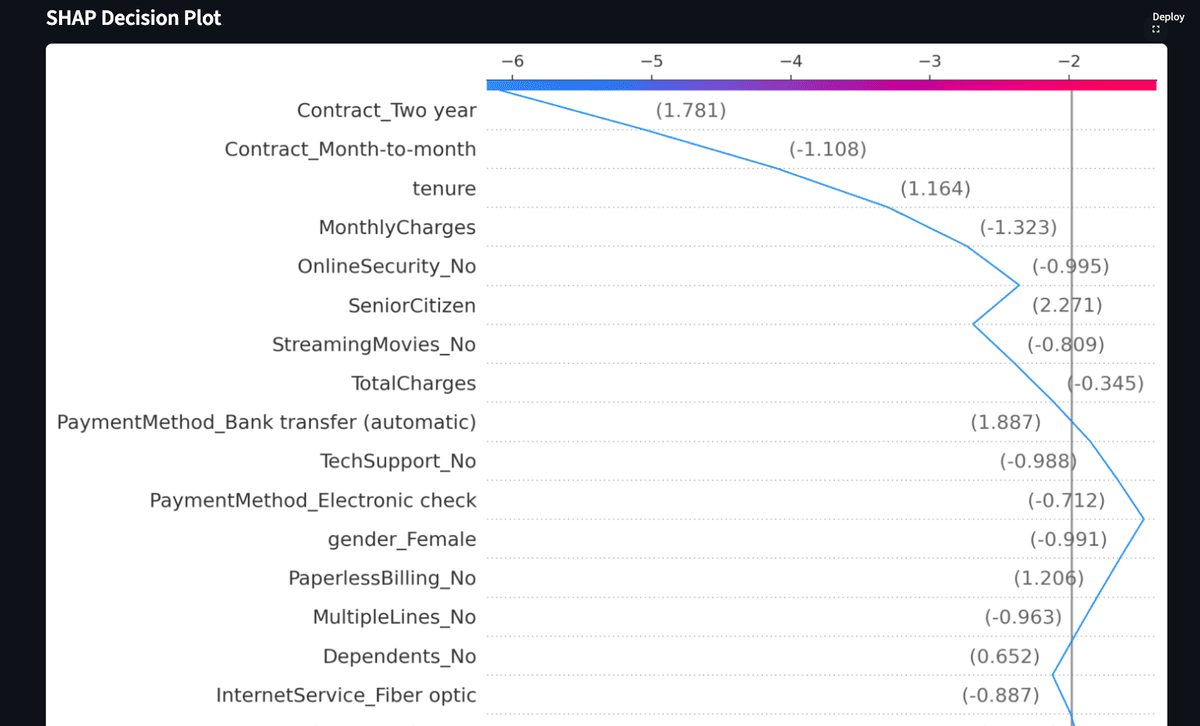Click the value (-0.995)
The height and width of the screenshot is (726, 1200).
coord(1071,266)
